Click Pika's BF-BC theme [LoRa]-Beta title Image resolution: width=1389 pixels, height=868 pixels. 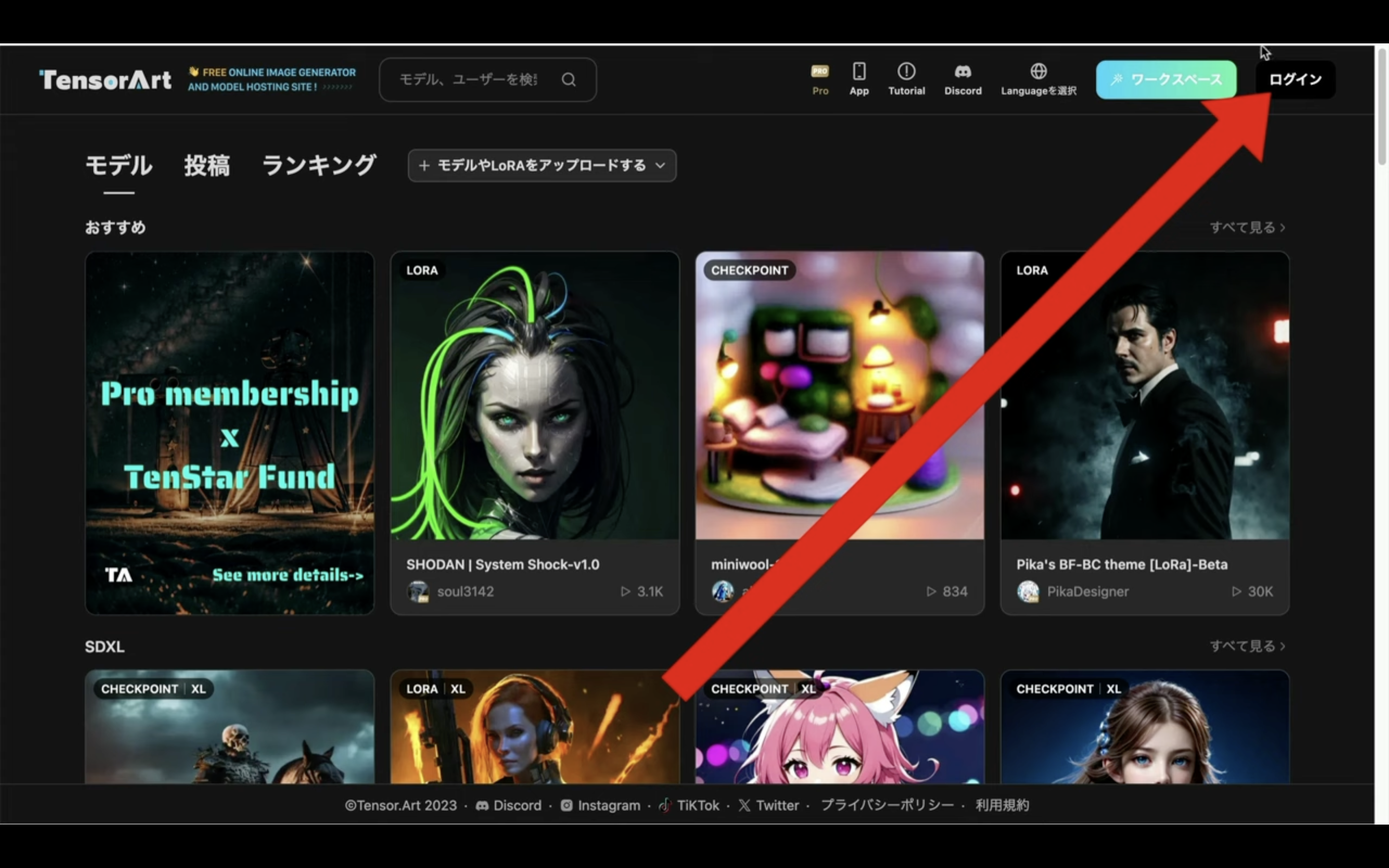click(1121, 564)
